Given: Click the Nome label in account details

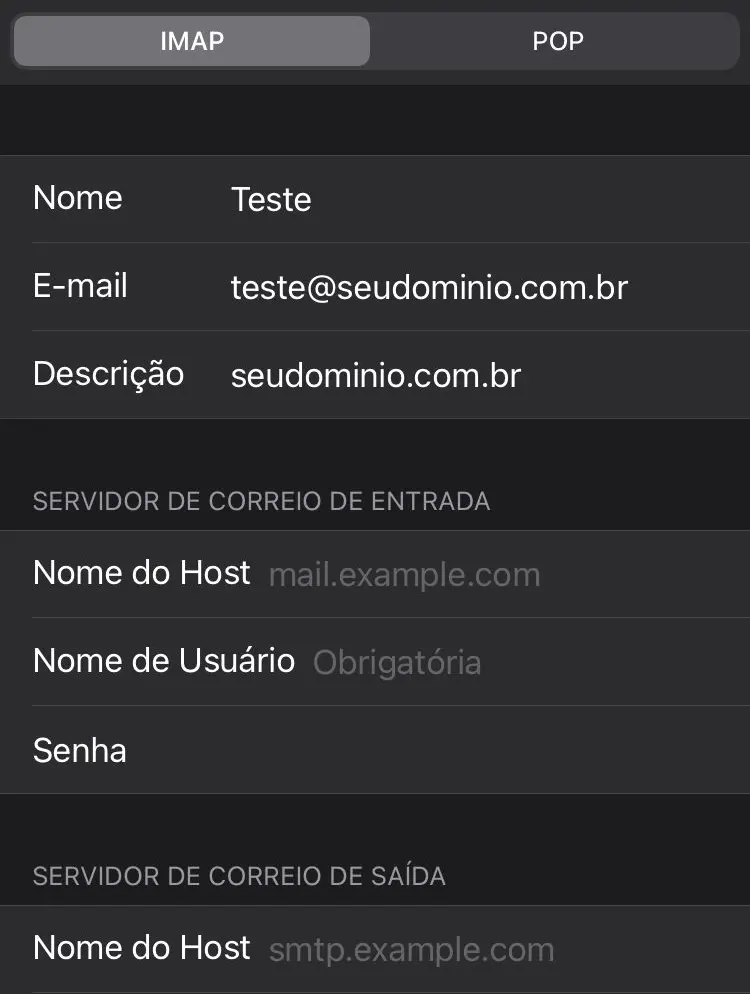Looking at the screenshot, I should tap(78, 198).
